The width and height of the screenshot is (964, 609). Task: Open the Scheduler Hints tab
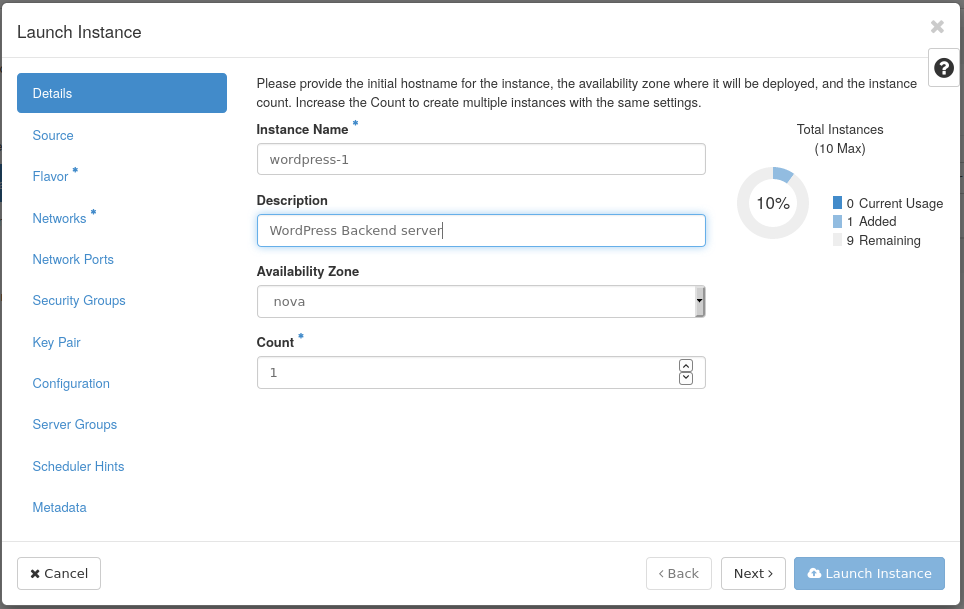point(78,466)
